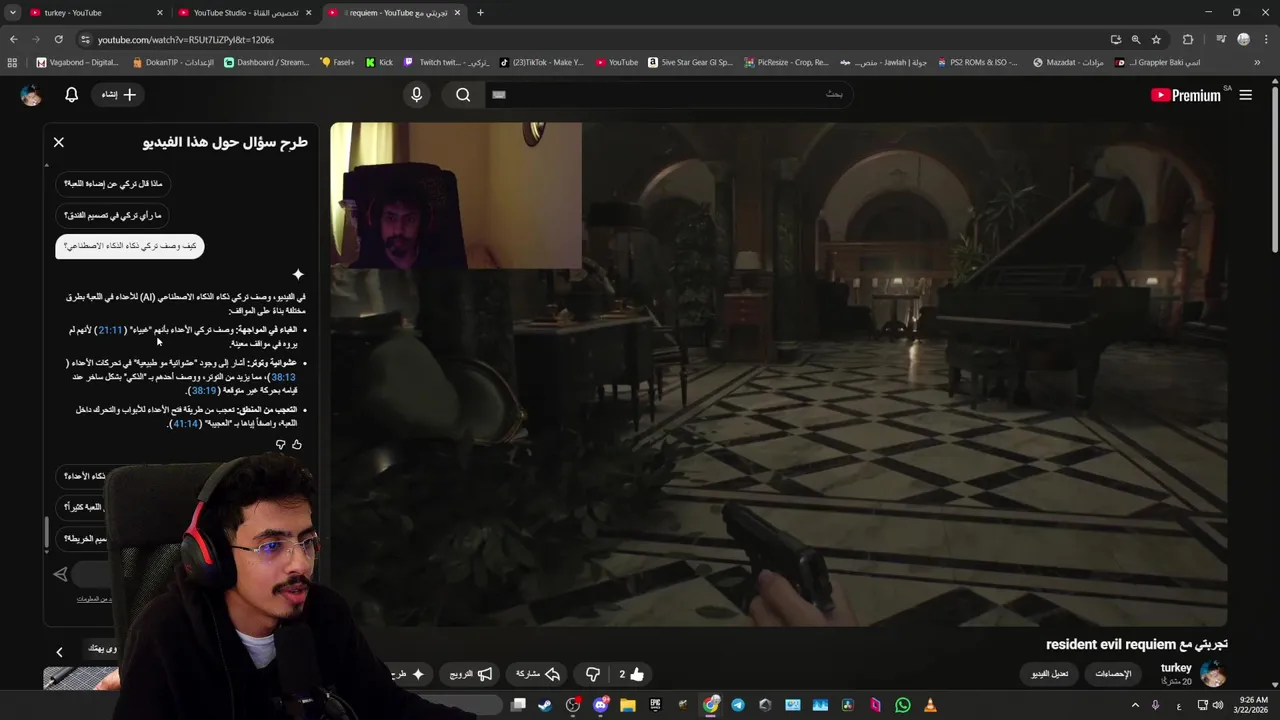
Task: Select the AI description question chip
Action: (x=130, y=246)
